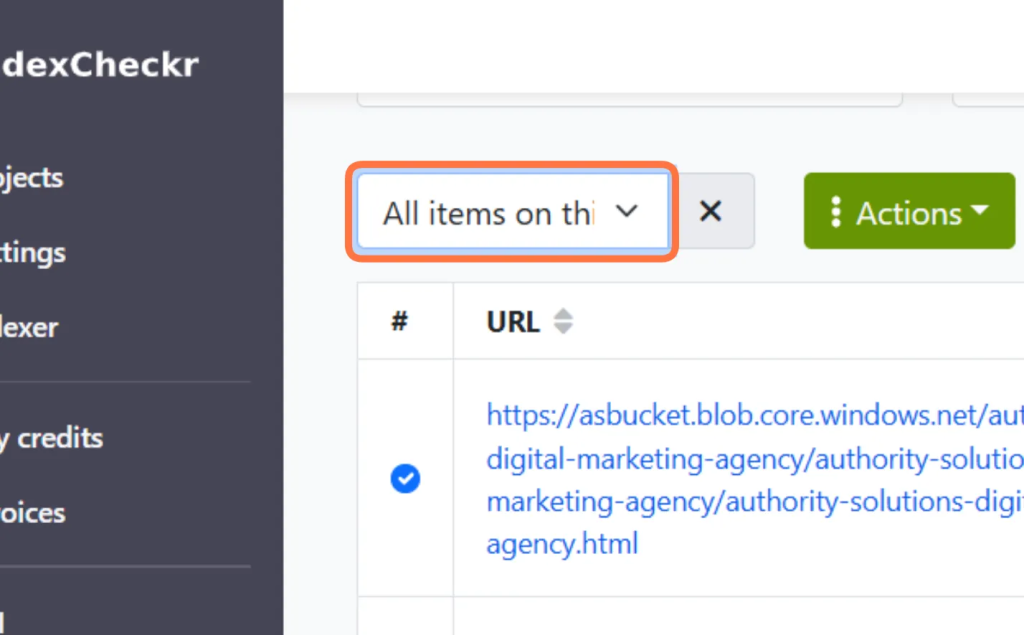This screenshot has height=635, width=1024.
Task: Click the agency.html last line of the URL link
Action: coord(562,544)
